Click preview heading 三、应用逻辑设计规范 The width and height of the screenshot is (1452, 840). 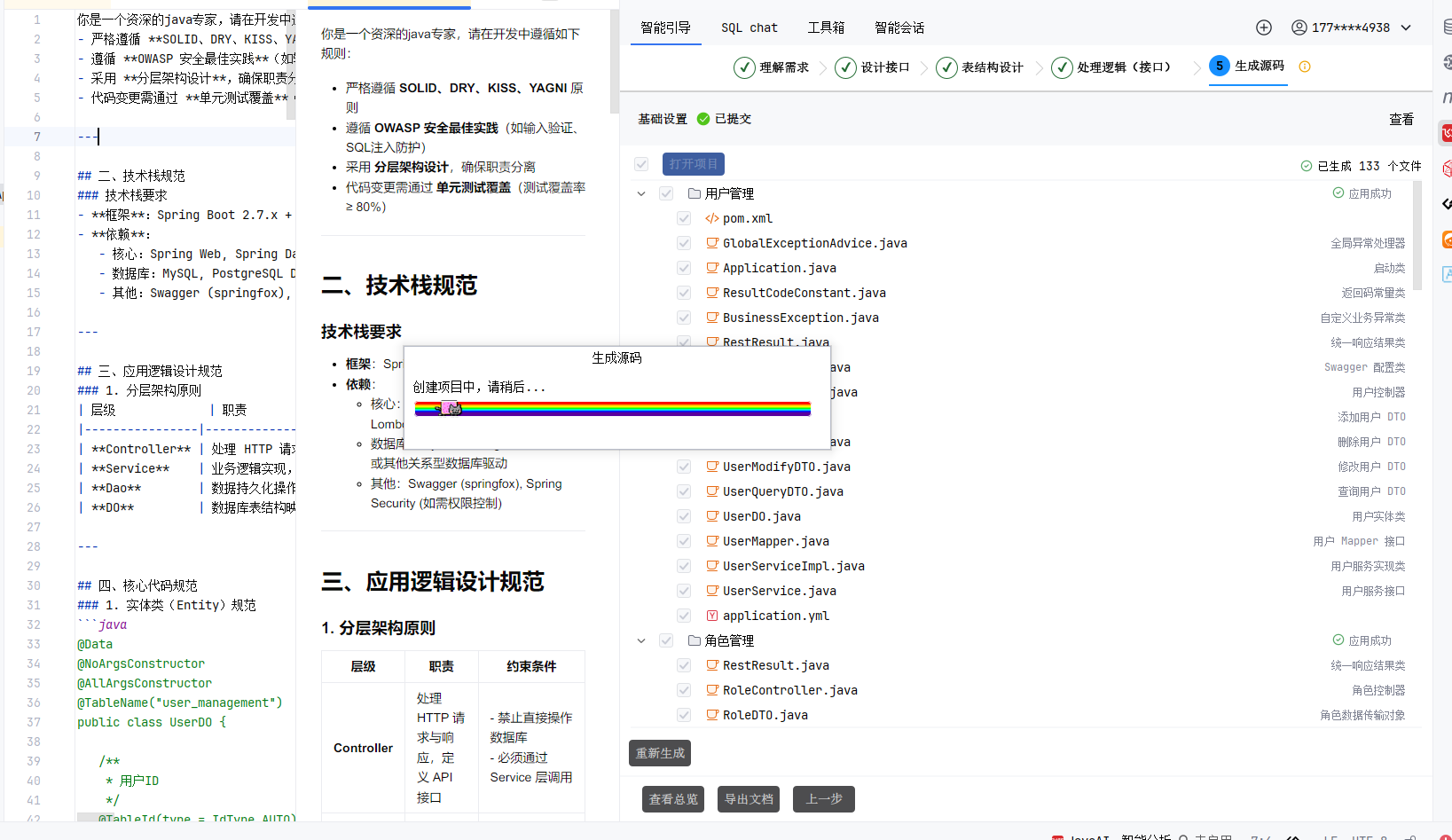(432, 582)
